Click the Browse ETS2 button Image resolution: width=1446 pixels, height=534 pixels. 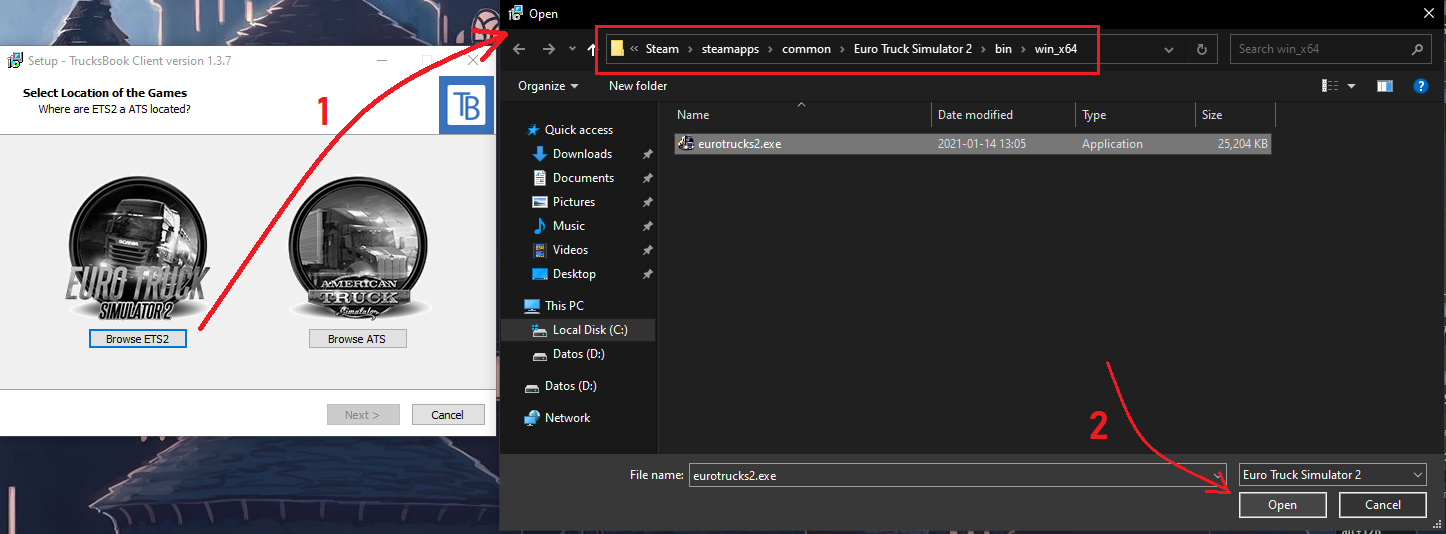[138, 339]
